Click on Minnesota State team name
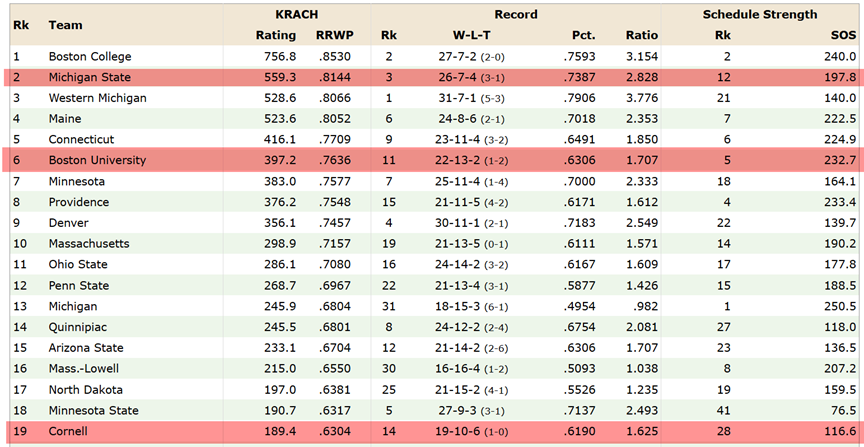864x447 pixels. tap(93, 411)
